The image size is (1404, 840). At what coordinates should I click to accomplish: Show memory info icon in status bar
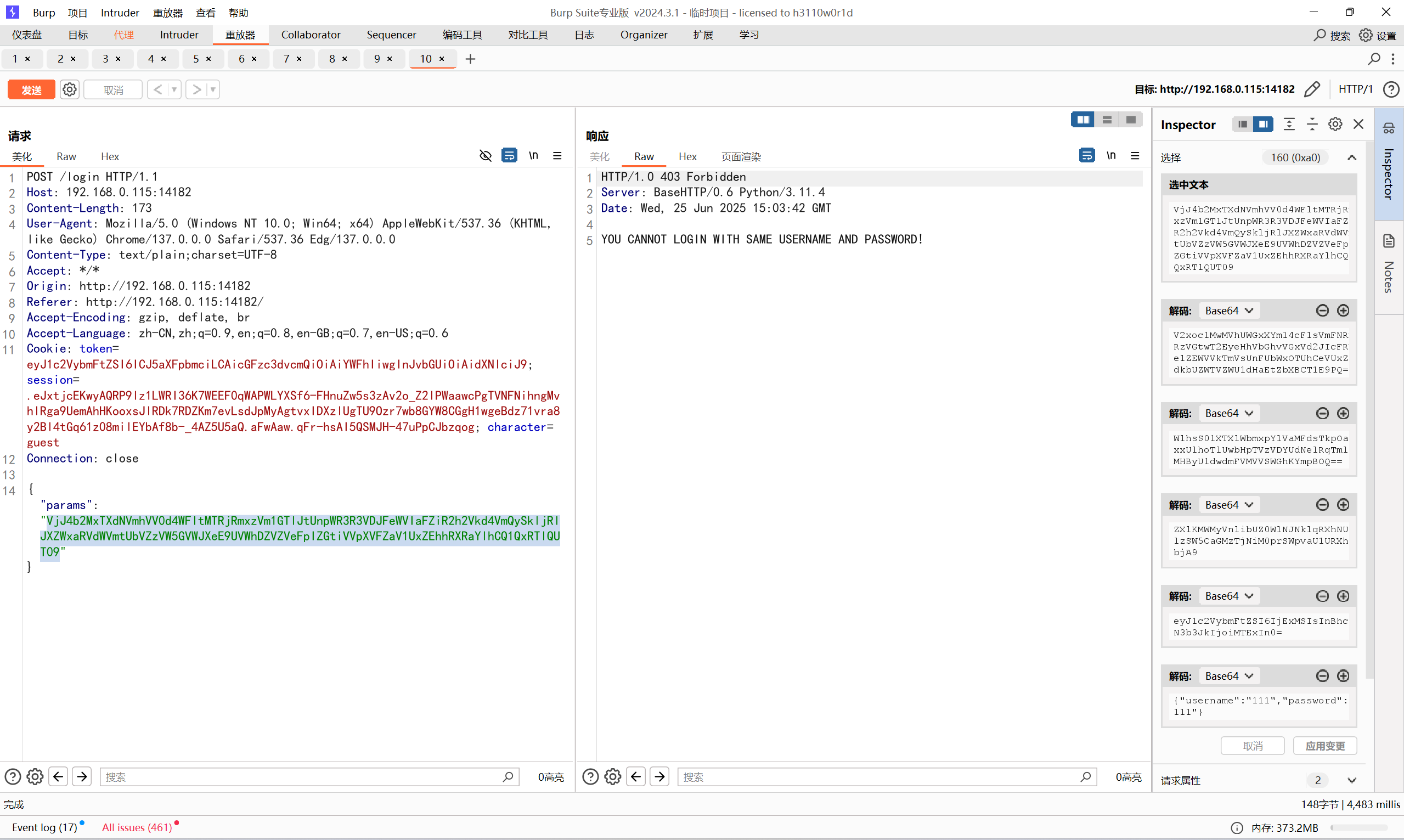point(1237,827)
